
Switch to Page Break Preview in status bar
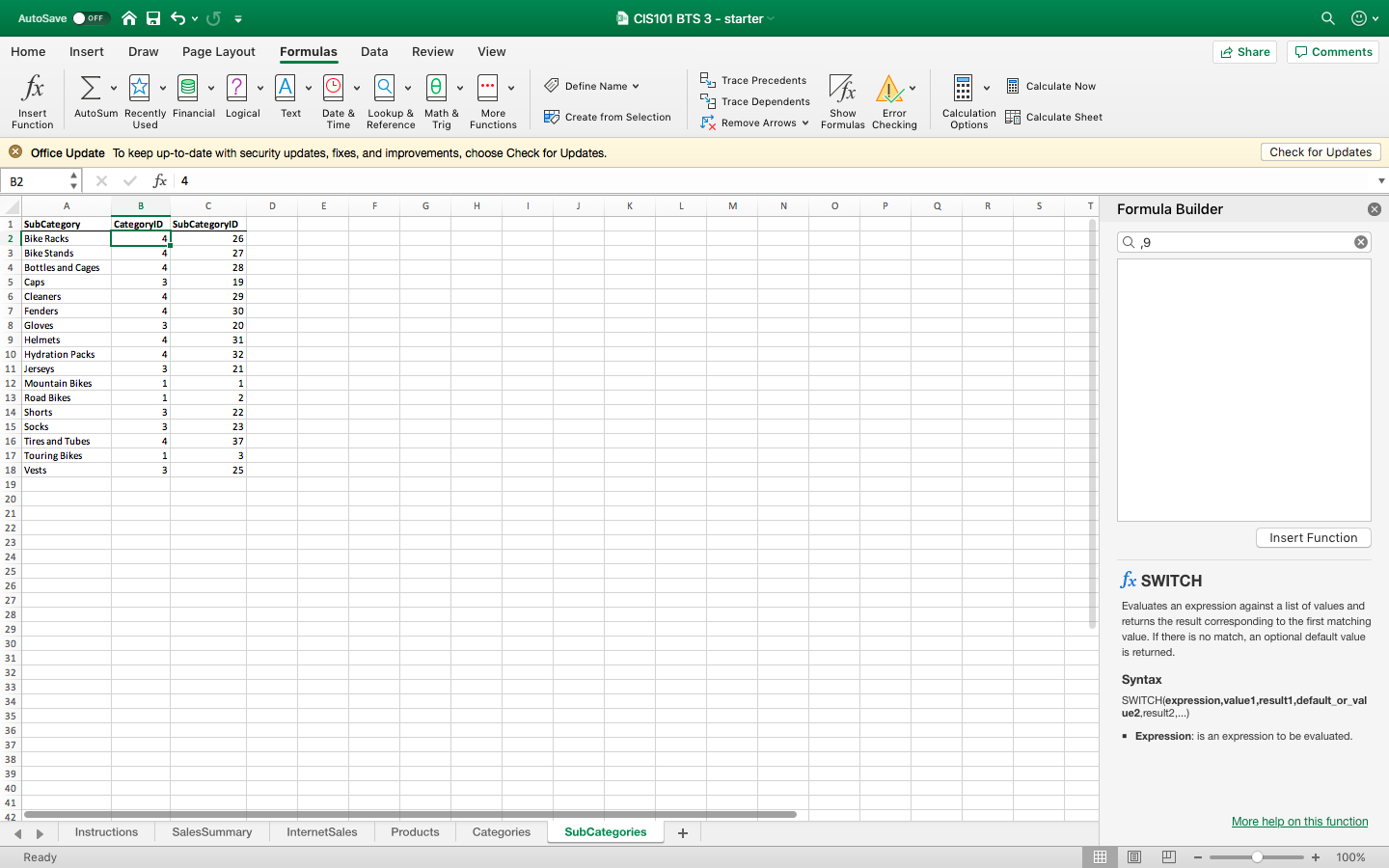coord(1168,856)
